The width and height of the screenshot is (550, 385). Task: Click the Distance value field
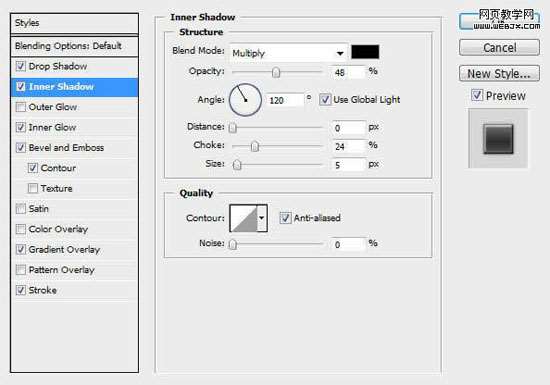(348, 128)
